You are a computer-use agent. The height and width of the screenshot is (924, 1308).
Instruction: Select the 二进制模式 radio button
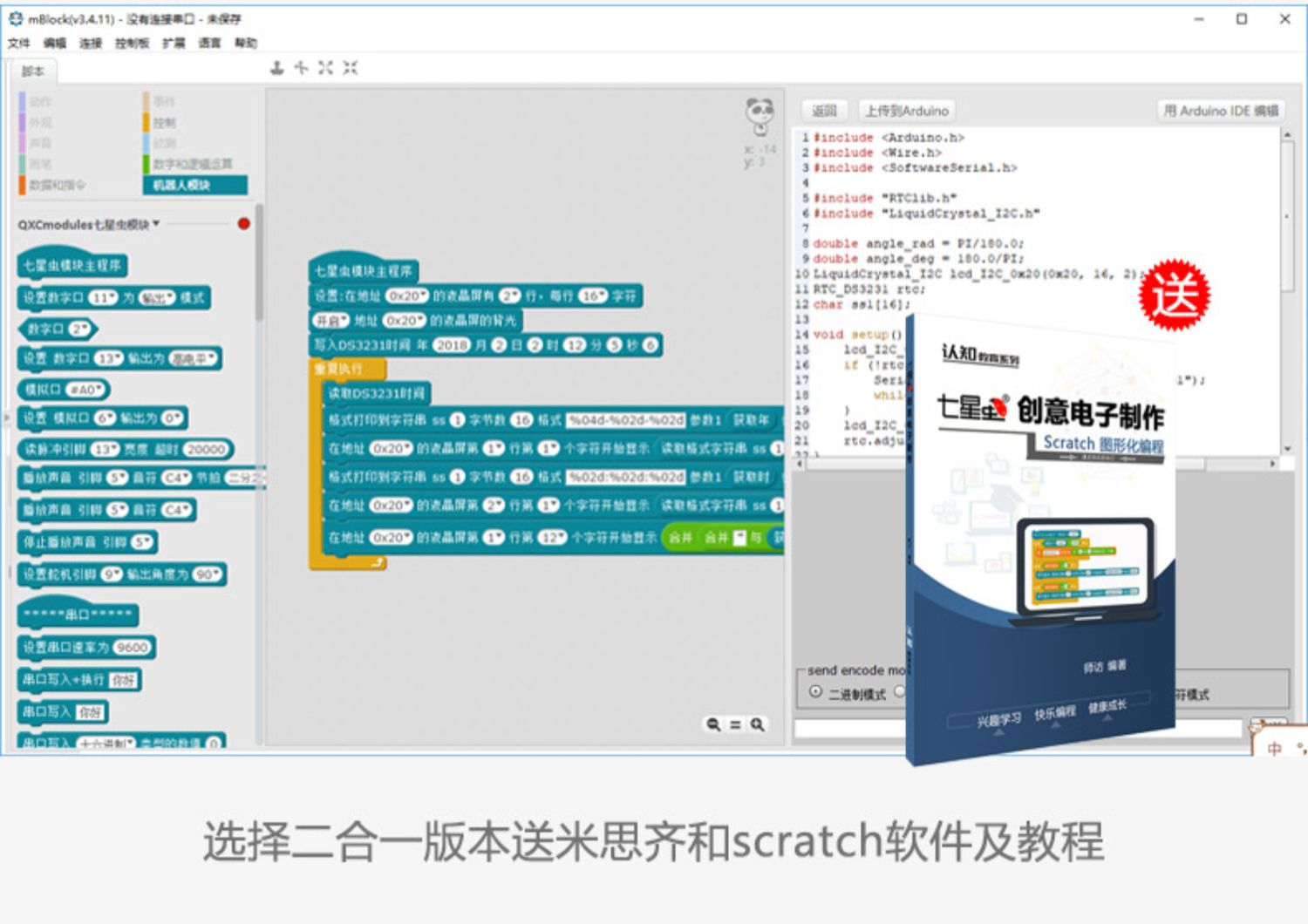815,692
